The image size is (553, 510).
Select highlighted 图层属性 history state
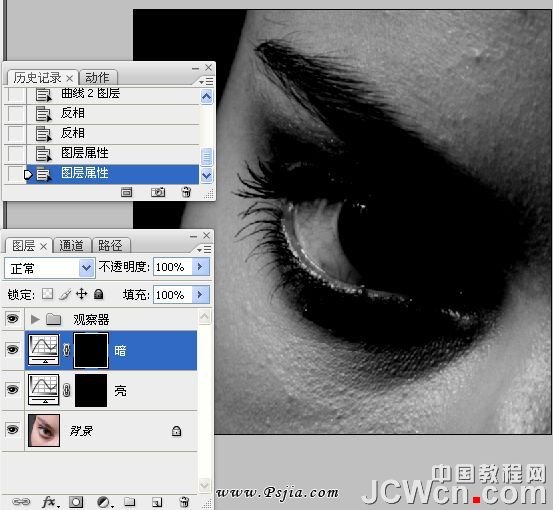click(x=113, y=174)
